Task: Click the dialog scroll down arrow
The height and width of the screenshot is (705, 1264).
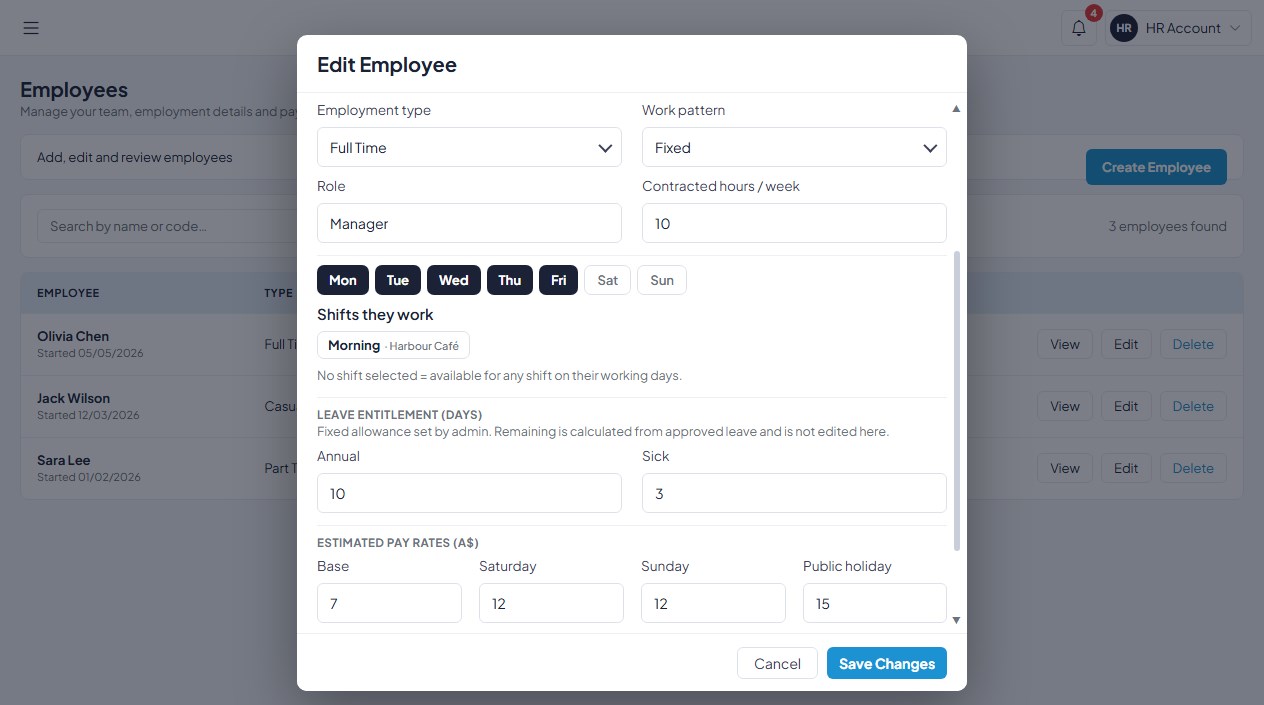Action: [x=956, y=620]
